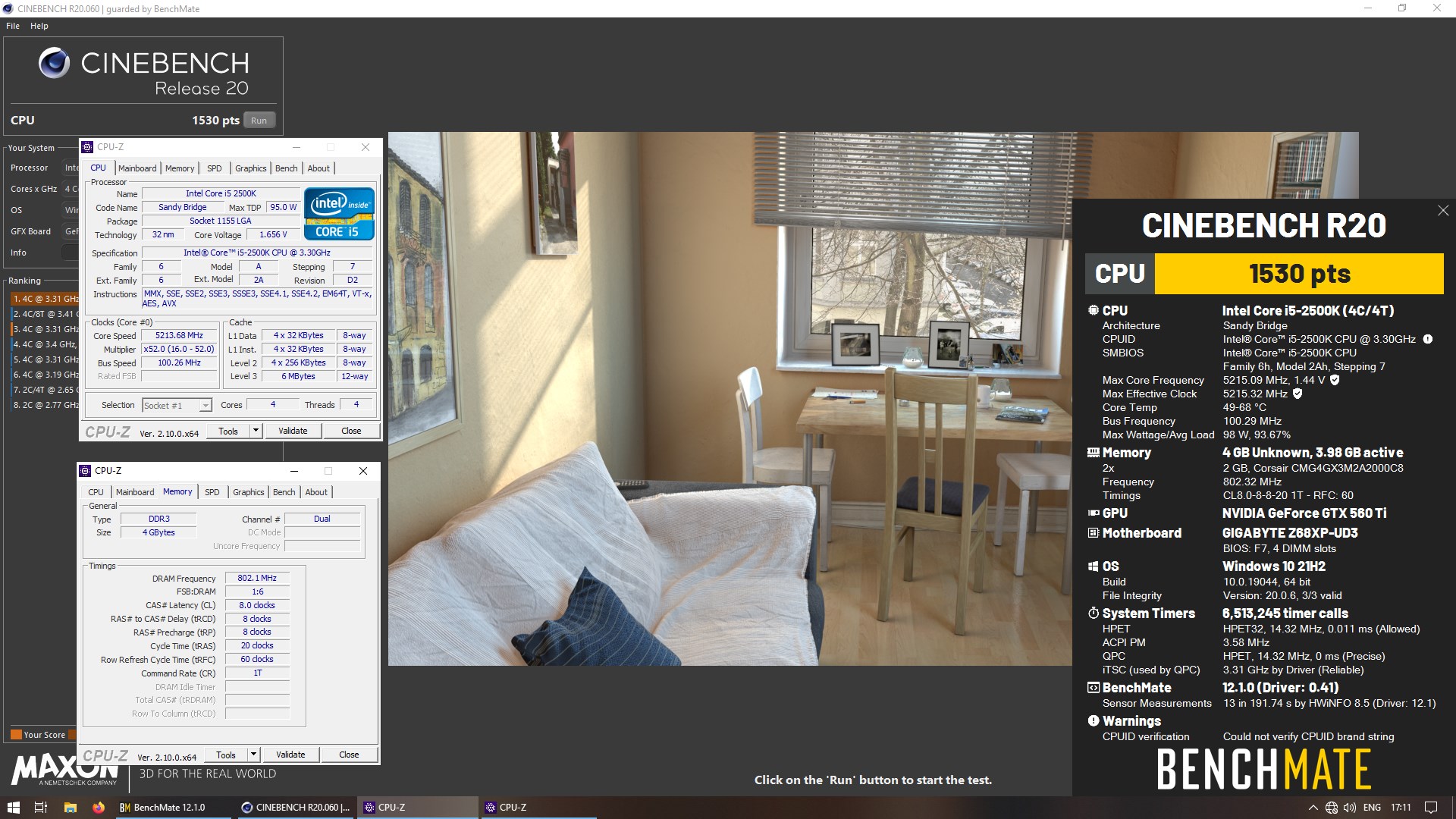Switch to CINEBENCH R20.060 taskbar item
This screenshot has height=819, width=1456.
tap(296, 808)
